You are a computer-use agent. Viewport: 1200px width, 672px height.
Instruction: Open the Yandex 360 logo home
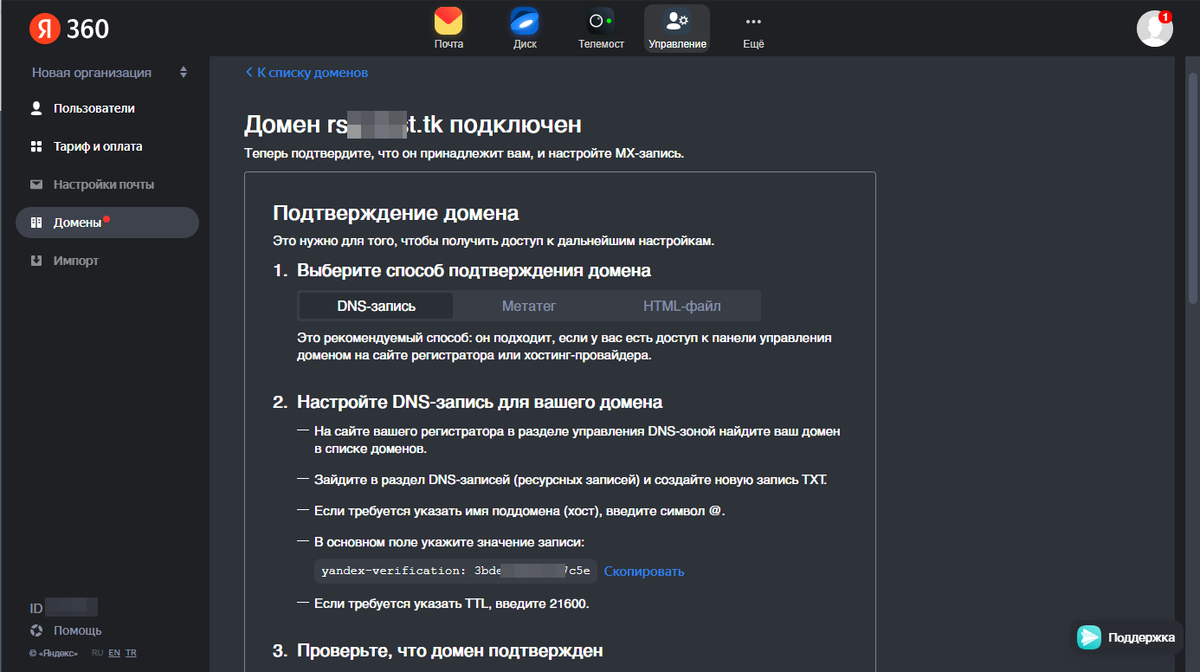click(69, 29)
